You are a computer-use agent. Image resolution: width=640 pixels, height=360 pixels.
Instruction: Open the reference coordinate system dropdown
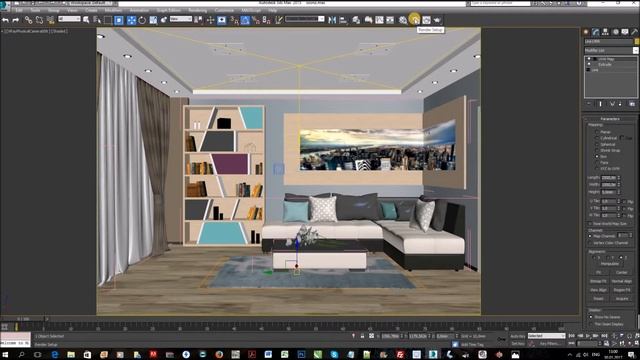pos(181,19)
